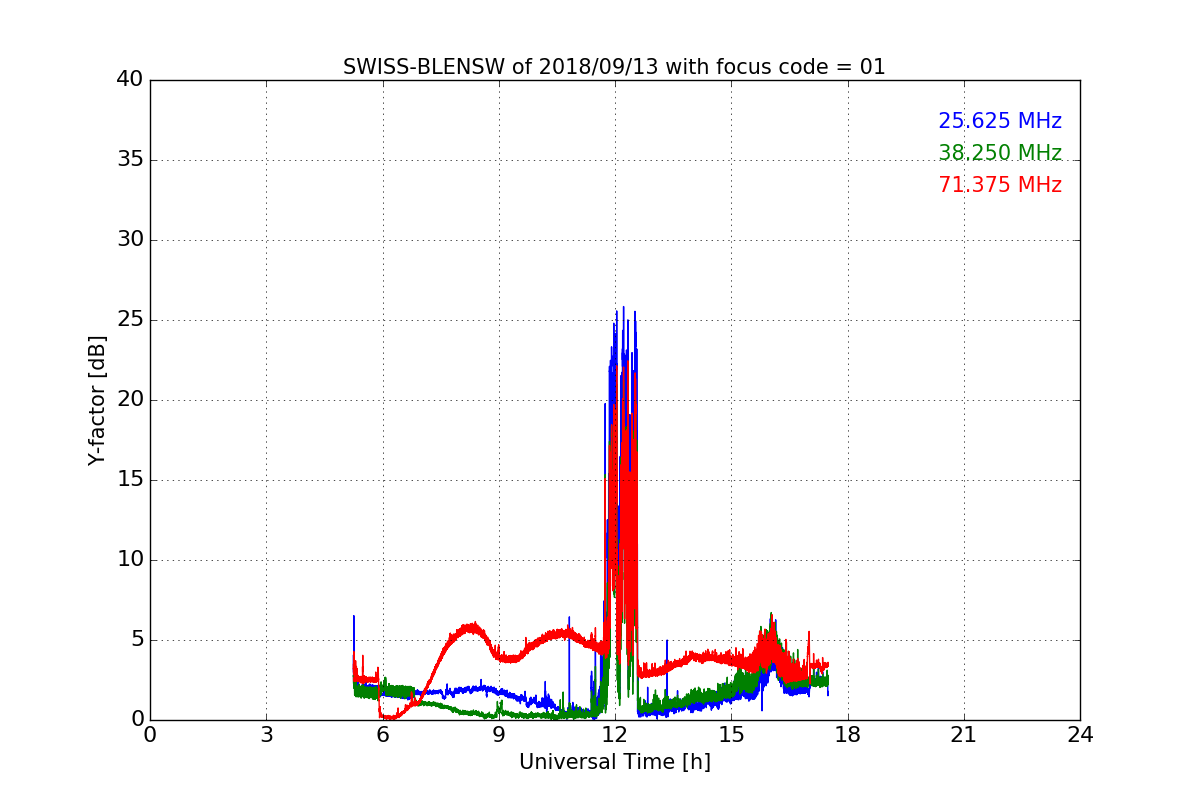Click the x-axis tick label 12
The image size is (1200, 800).
click(615, 735)
